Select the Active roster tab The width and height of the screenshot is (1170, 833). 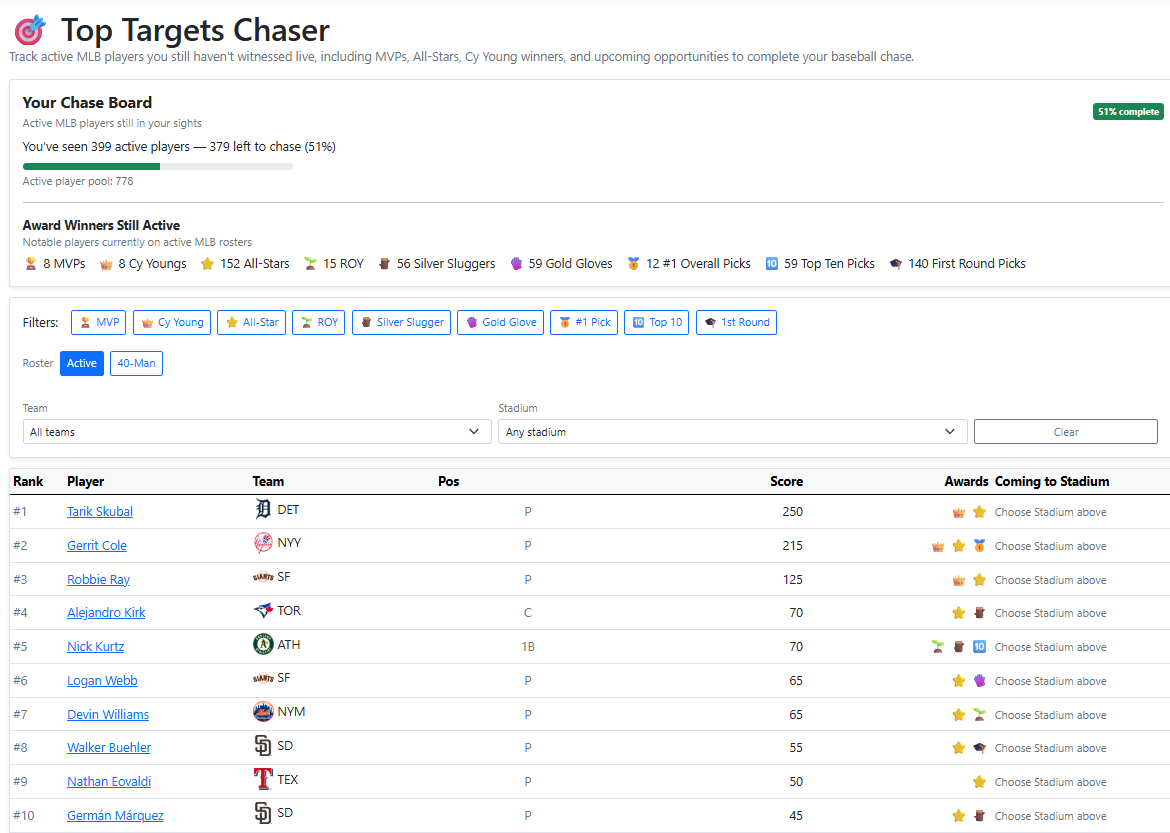82,364
